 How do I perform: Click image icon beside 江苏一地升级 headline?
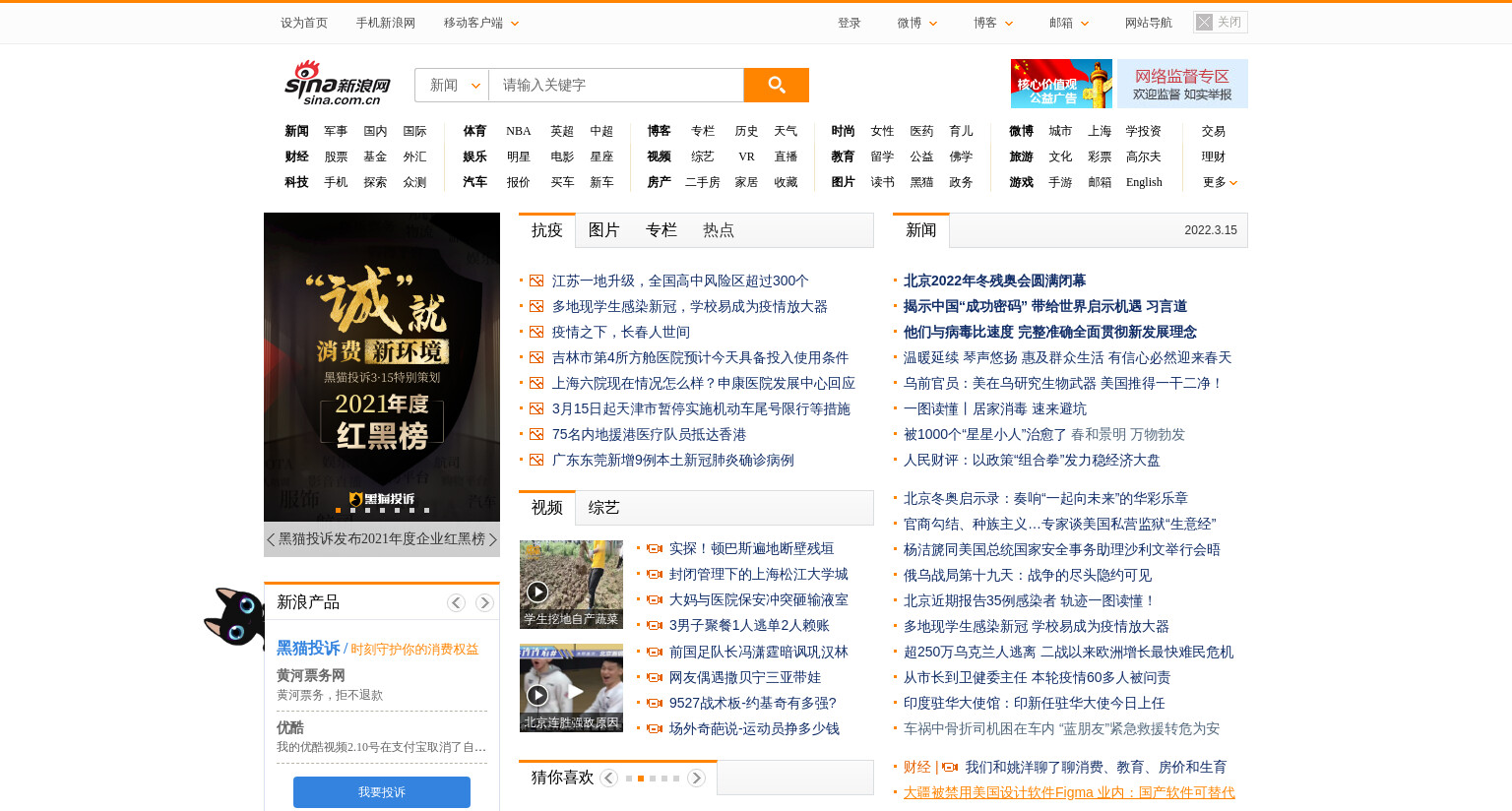pyautogui.click(x=536, y=281)
